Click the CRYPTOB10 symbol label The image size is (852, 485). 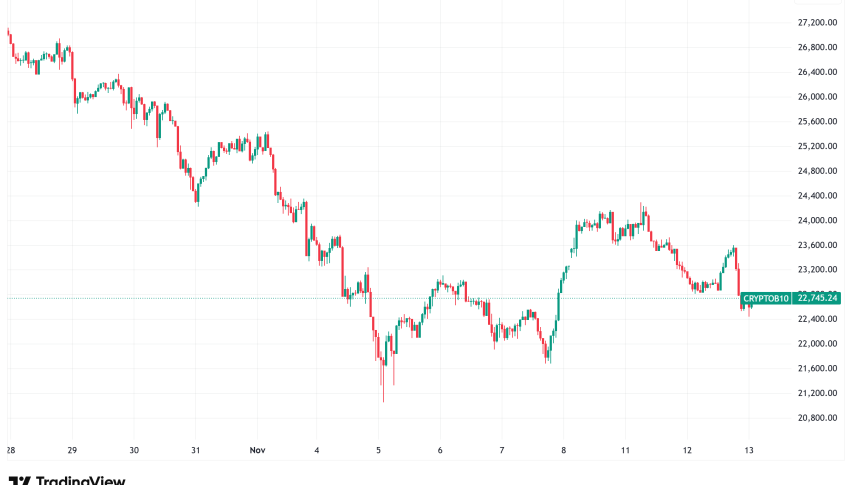[767, 298]
